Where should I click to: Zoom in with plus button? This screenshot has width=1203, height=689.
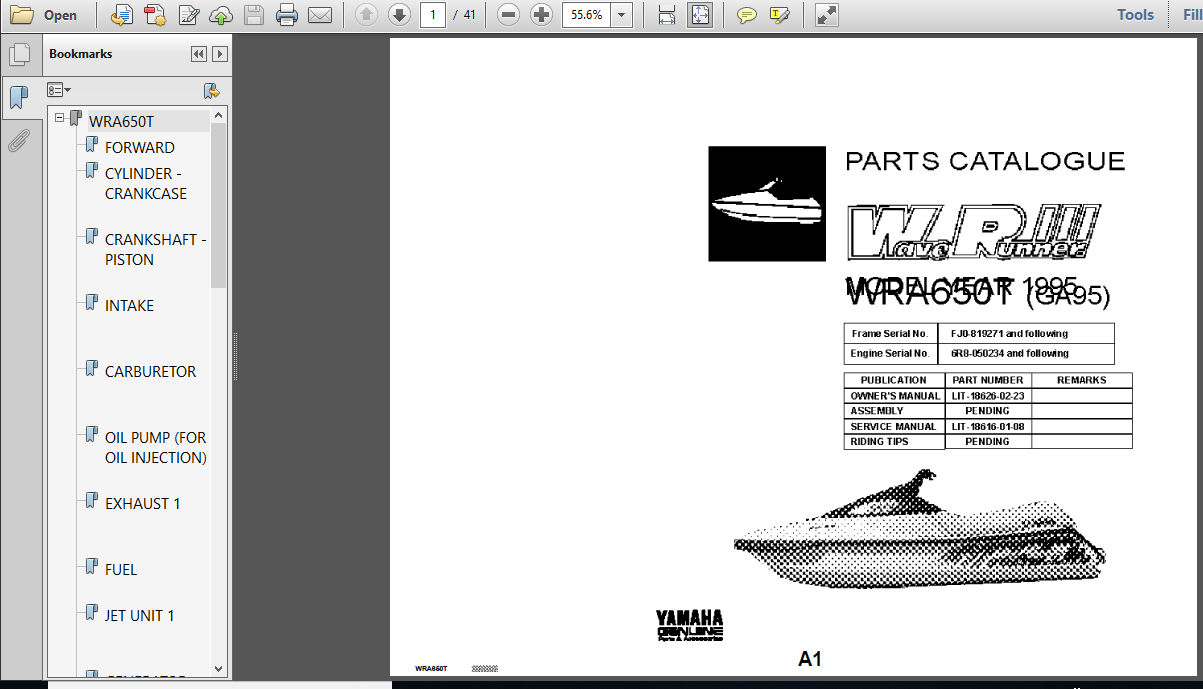(x=541, y=15)
